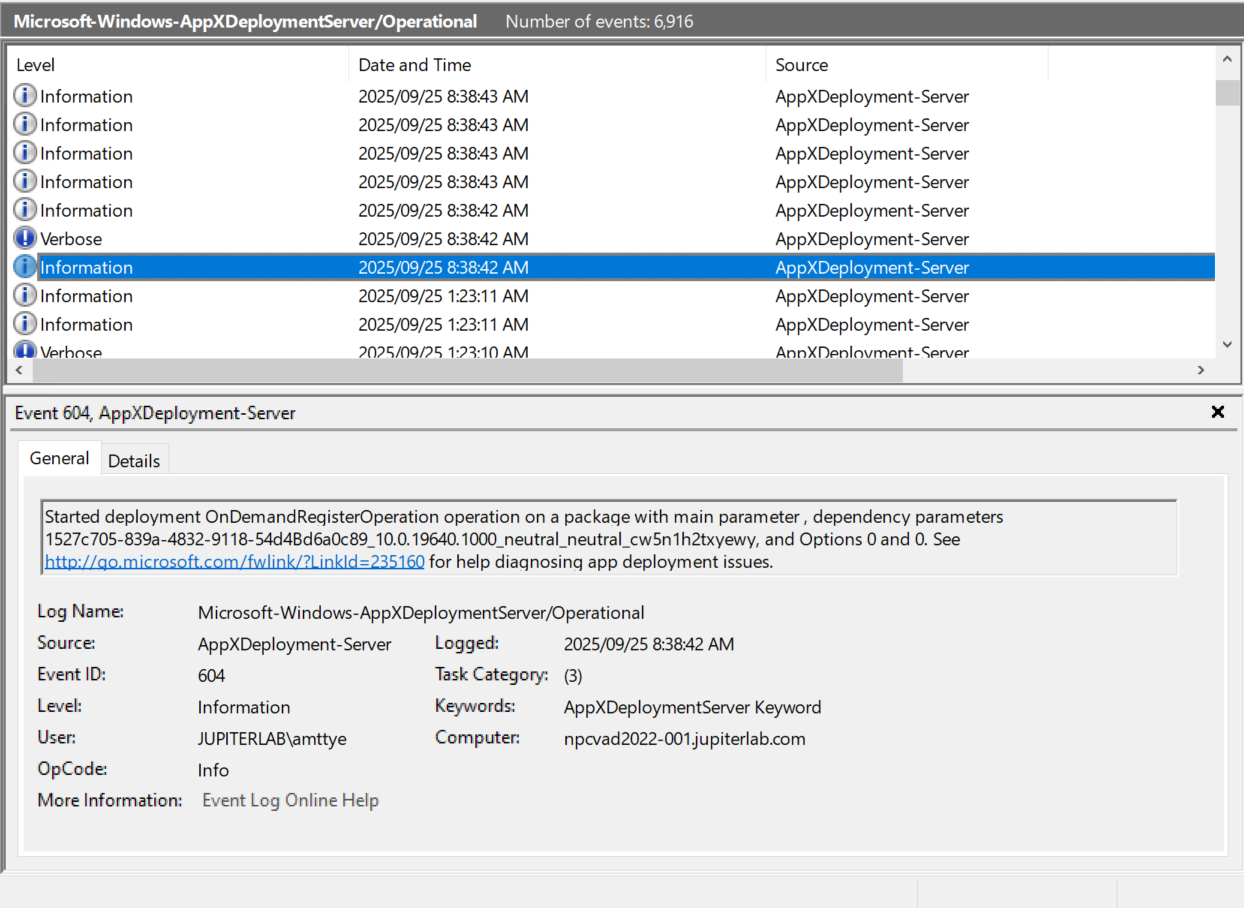Click the Information icon on the highlighted event row

[x=24, y=267]
